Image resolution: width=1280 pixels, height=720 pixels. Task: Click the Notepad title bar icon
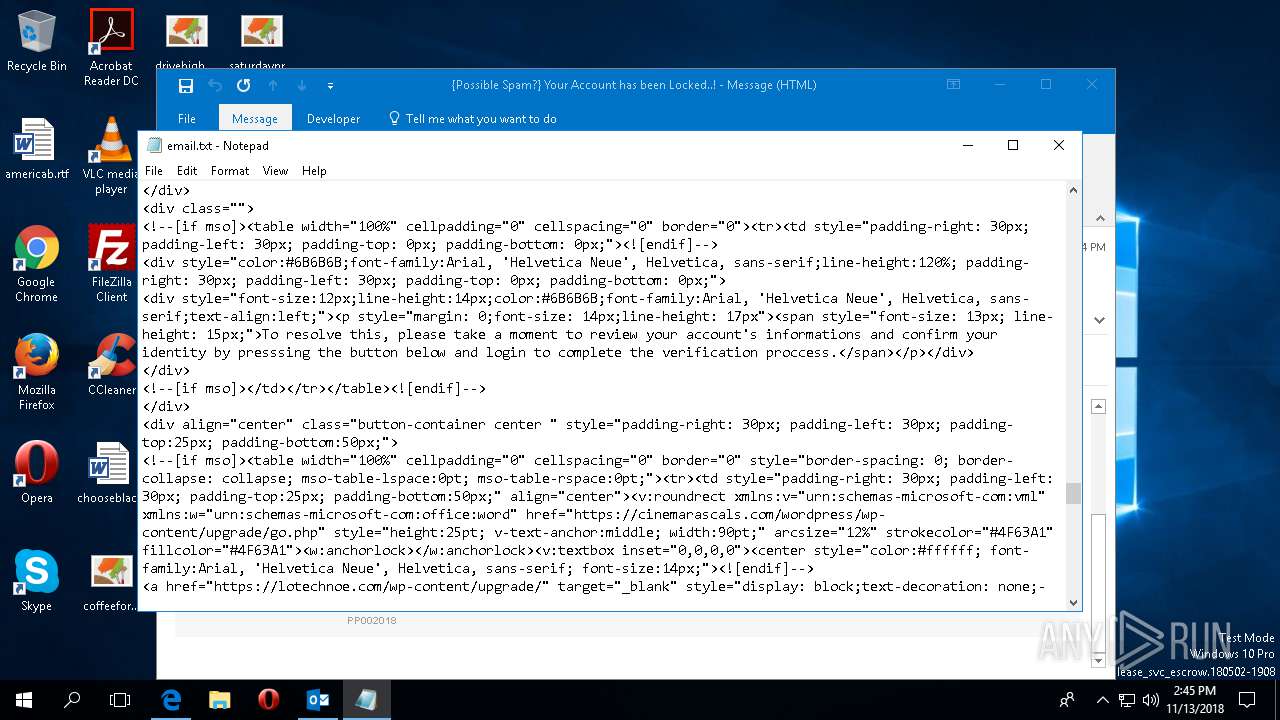(154, 145)
